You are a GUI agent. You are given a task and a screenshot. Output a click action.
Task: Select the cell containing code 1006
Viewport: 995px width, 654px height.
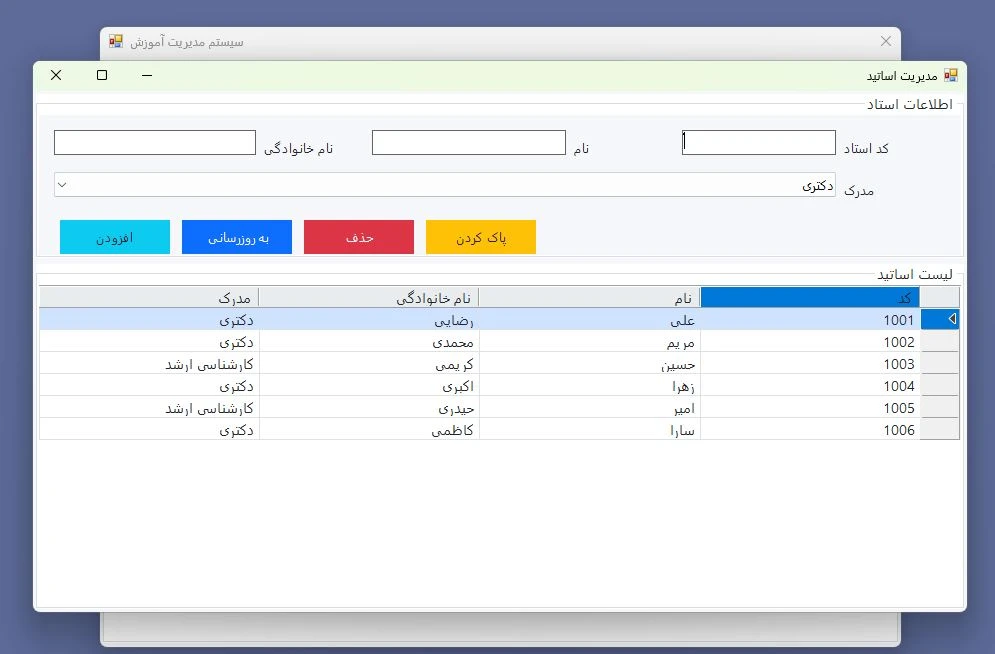(809, 430)
